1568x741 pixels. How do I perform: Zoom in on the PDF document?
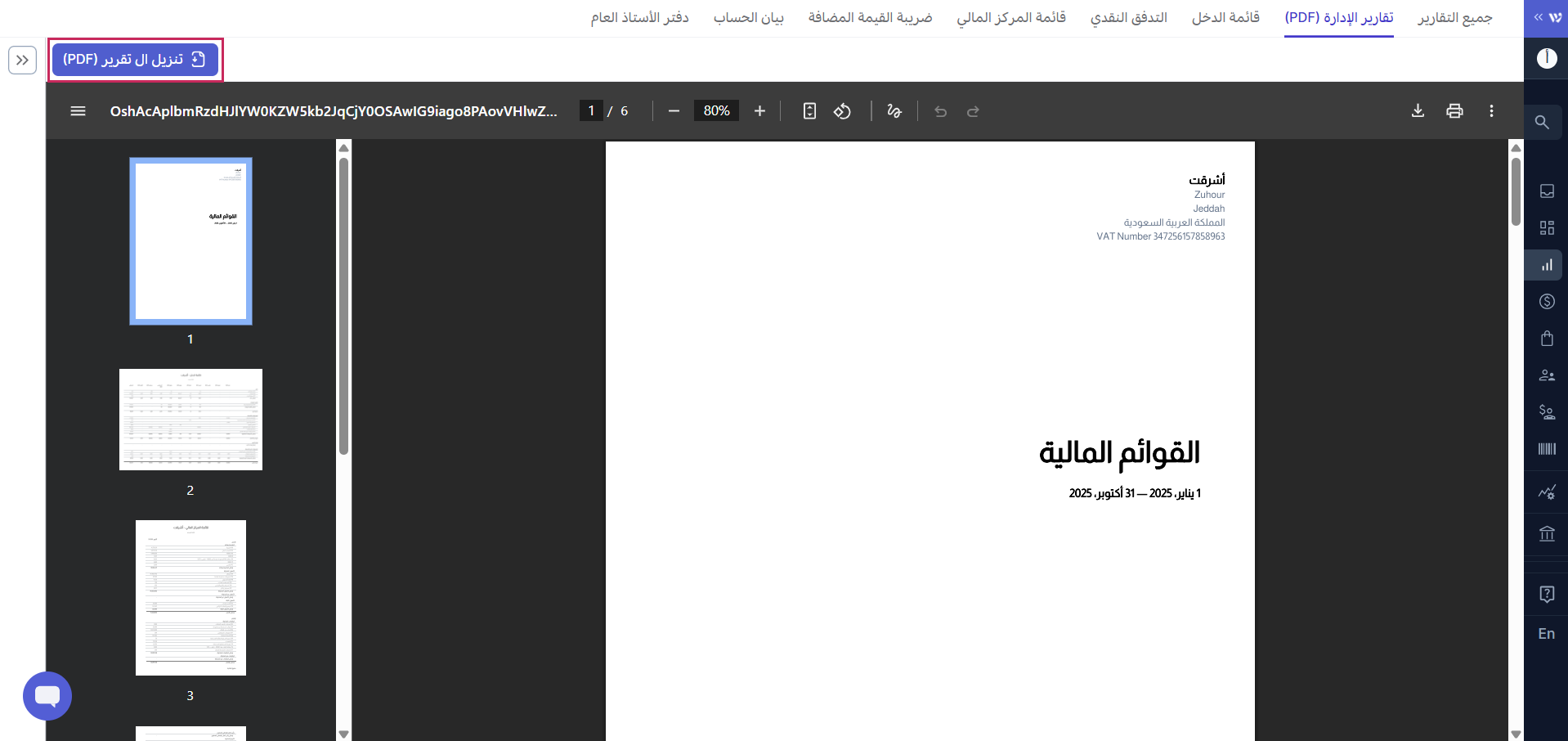click(759, 111)
